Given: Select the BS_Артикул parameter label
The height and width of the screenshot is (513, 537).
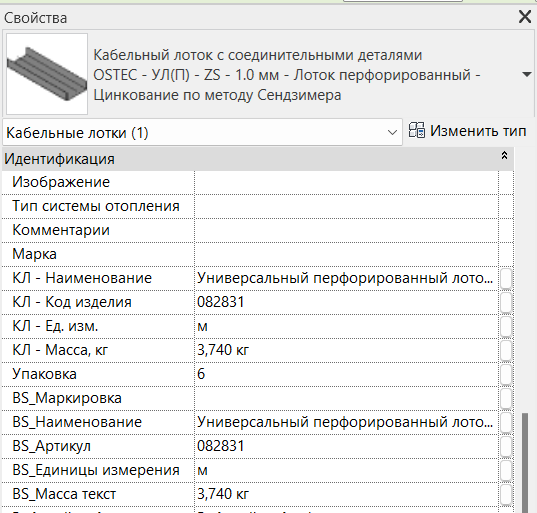Looking at the screenshot, I should point(52,446).
